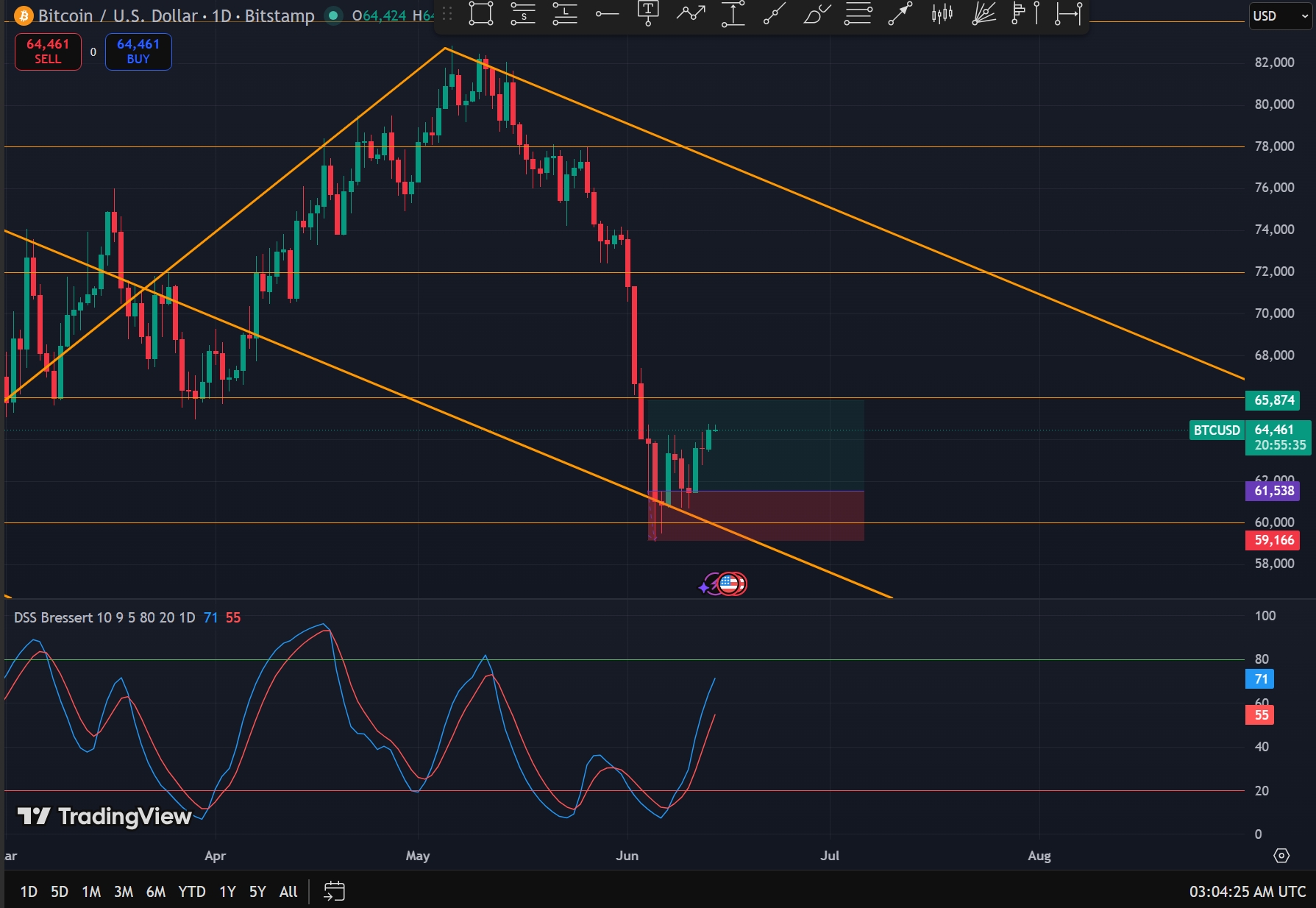1316x908 pixels.
Task: Select the Rectangle drawing tool
Action: point(480,14)
